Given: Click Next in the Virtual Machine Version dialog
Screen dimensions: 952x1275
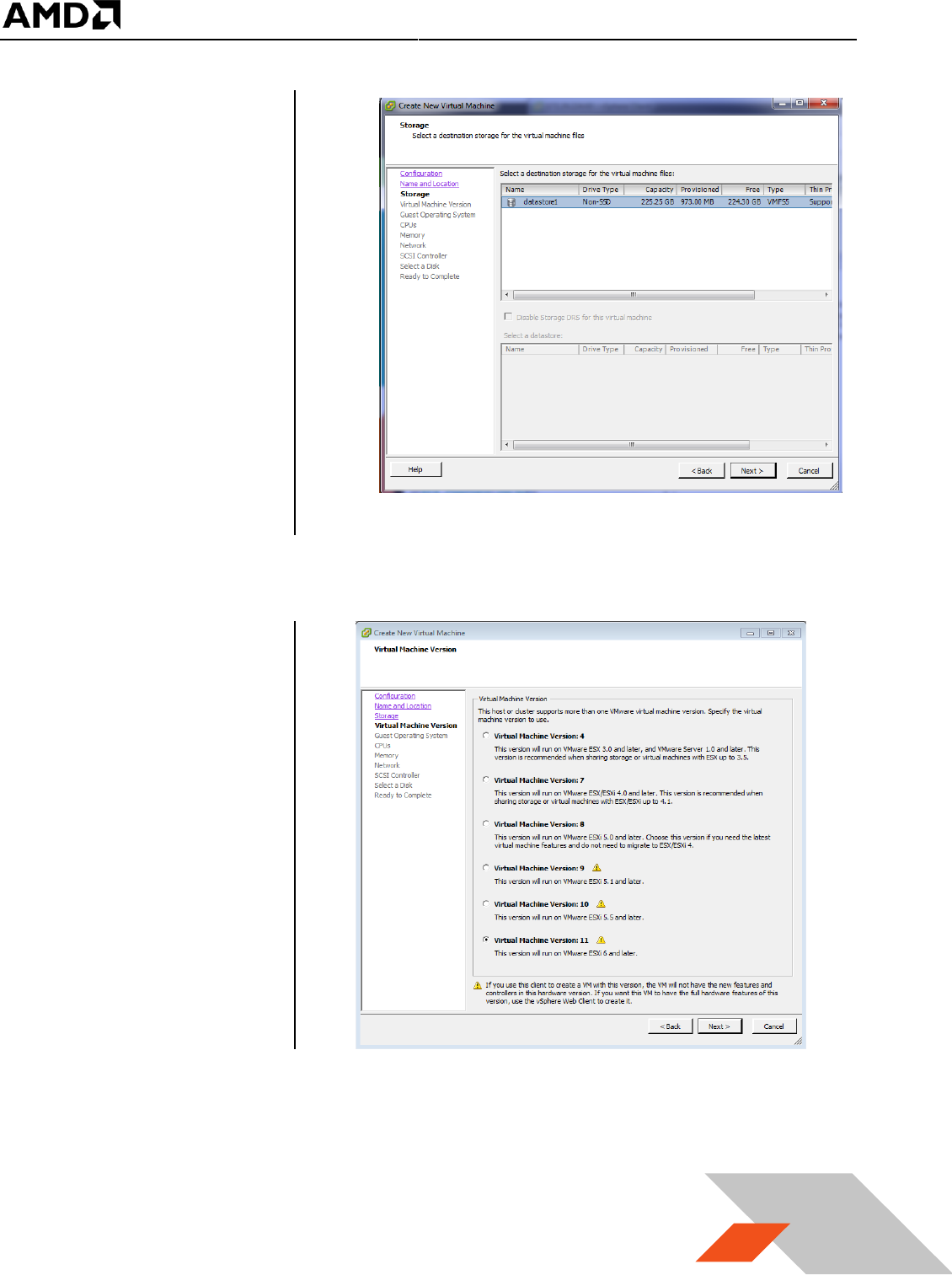Looking at the screenshot, I should click(719, 1026).
